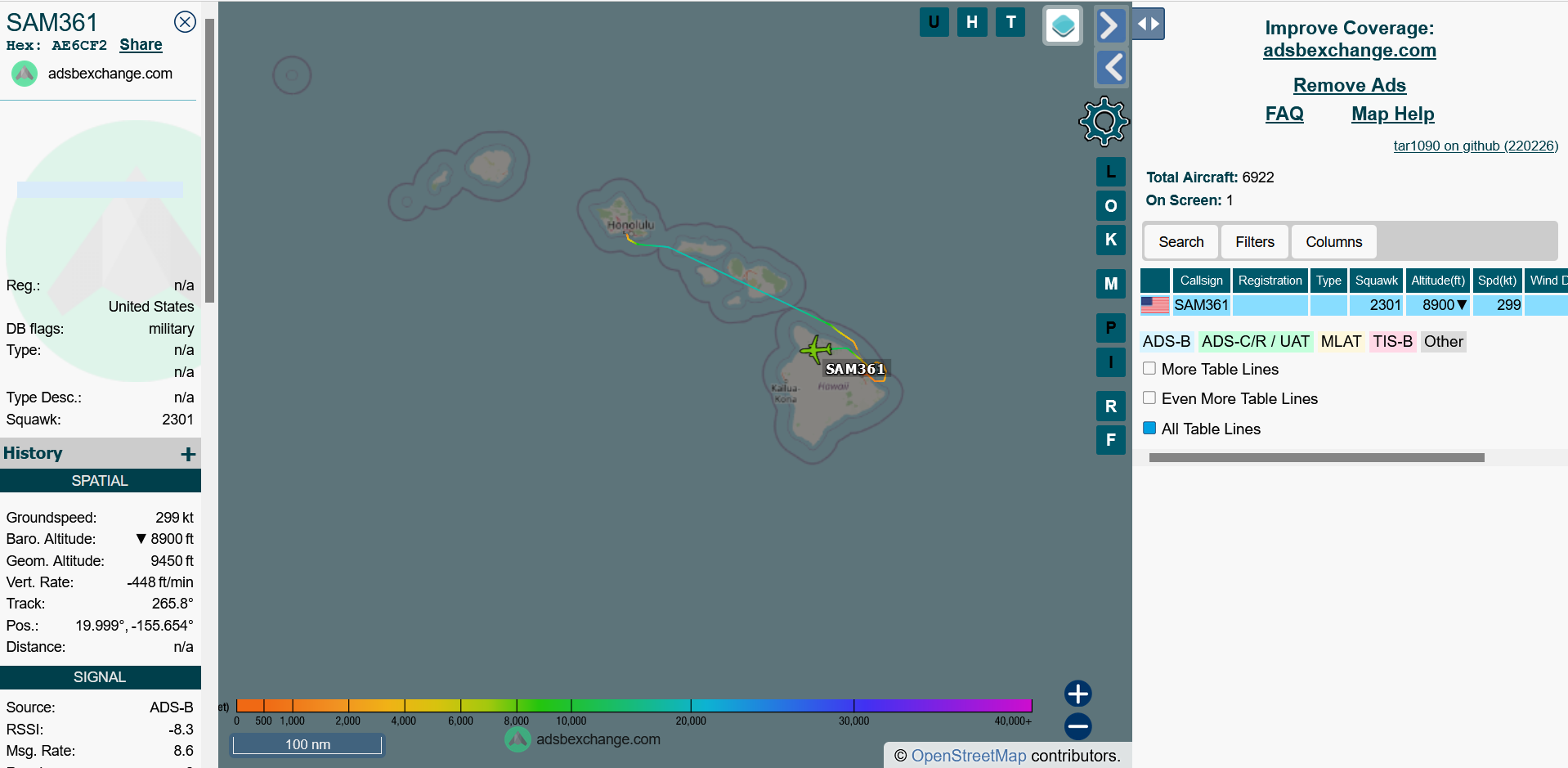This screenshot has height=768, width=1568.
Task: Click the U map toggle button
Action: [x=934, y=22]
